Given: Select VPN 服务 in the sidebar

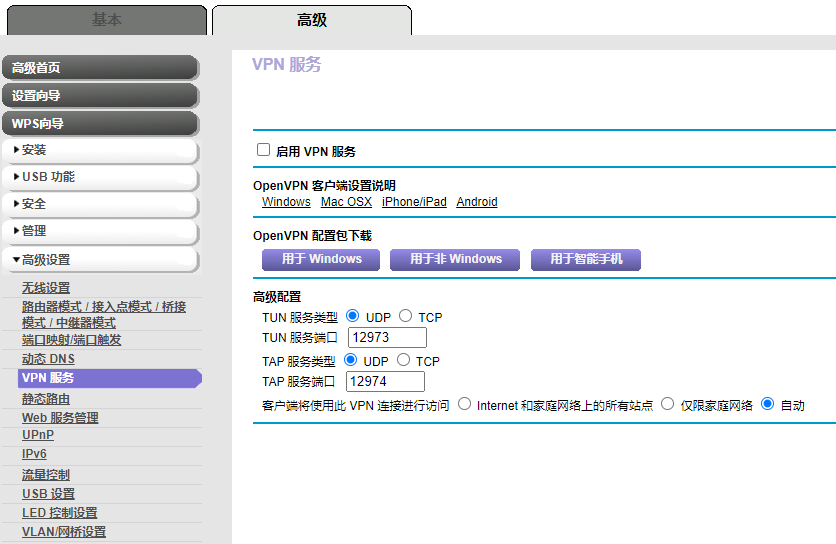Looking at the screenshot, I should point(109,378).
